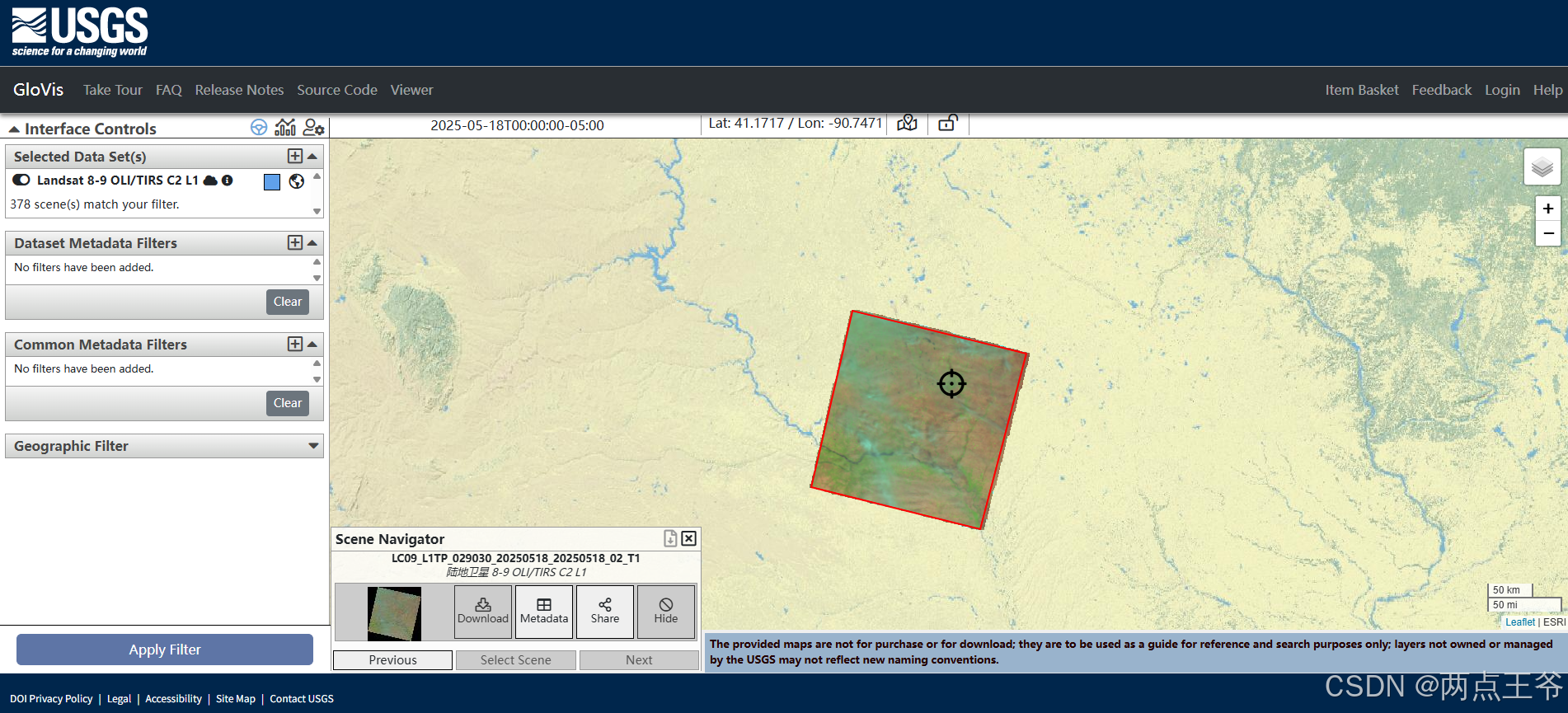Click the globe icon for Landsat dataset
This screenshot has width=1568, height=713.
click(297, 181)
